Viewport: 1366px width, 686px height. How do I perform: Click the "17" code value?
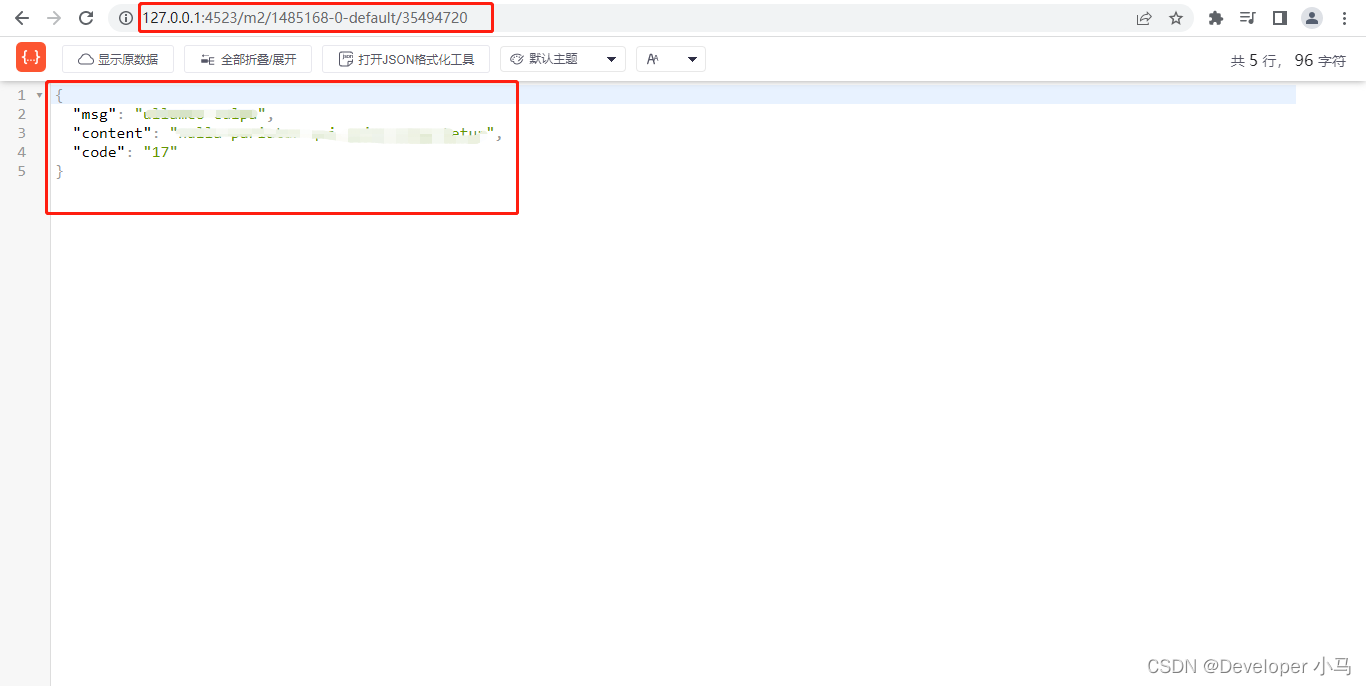coord(160,152)
